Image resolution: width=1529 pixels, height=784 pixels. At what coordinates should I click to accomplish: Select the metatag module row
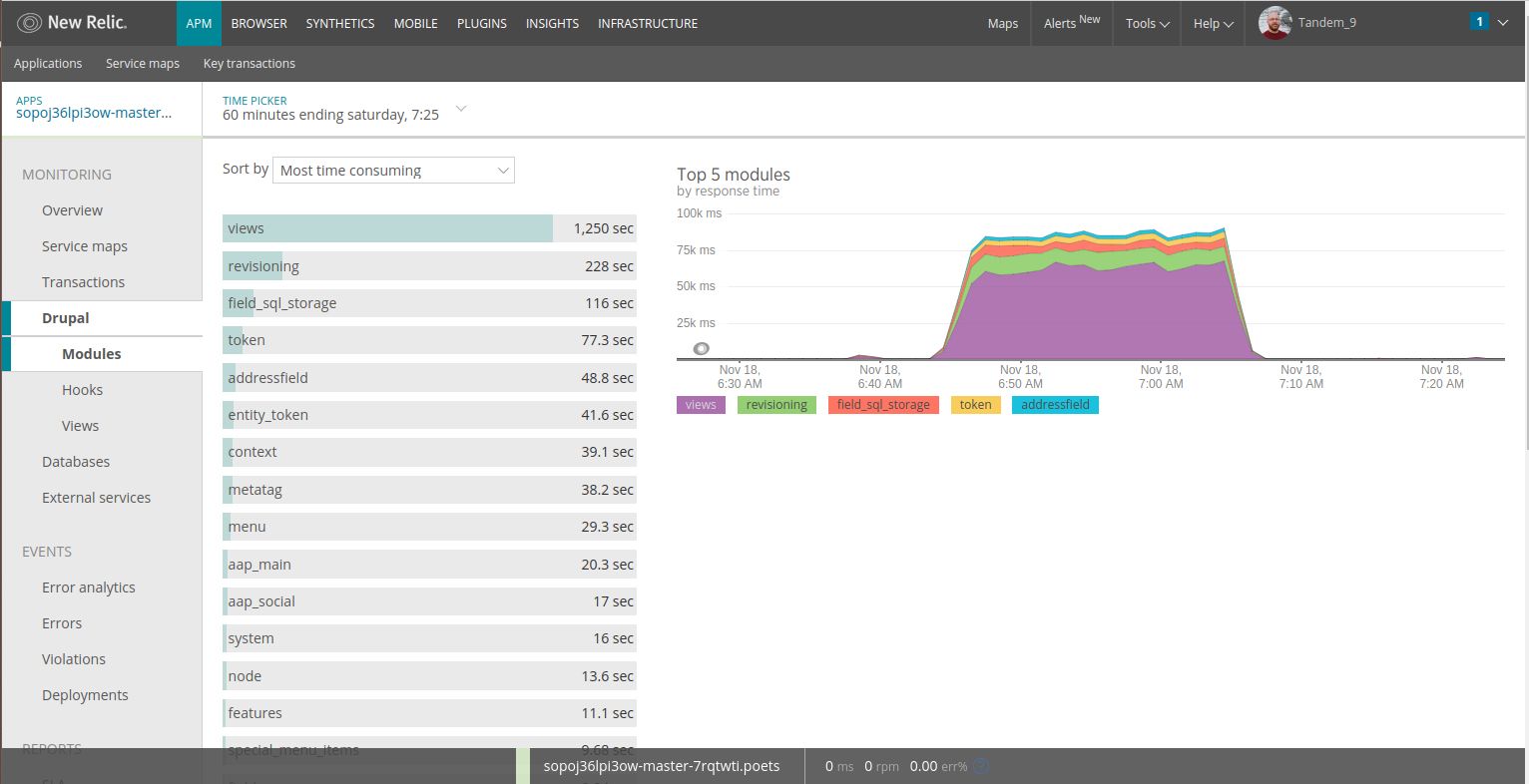click(429, 490)
